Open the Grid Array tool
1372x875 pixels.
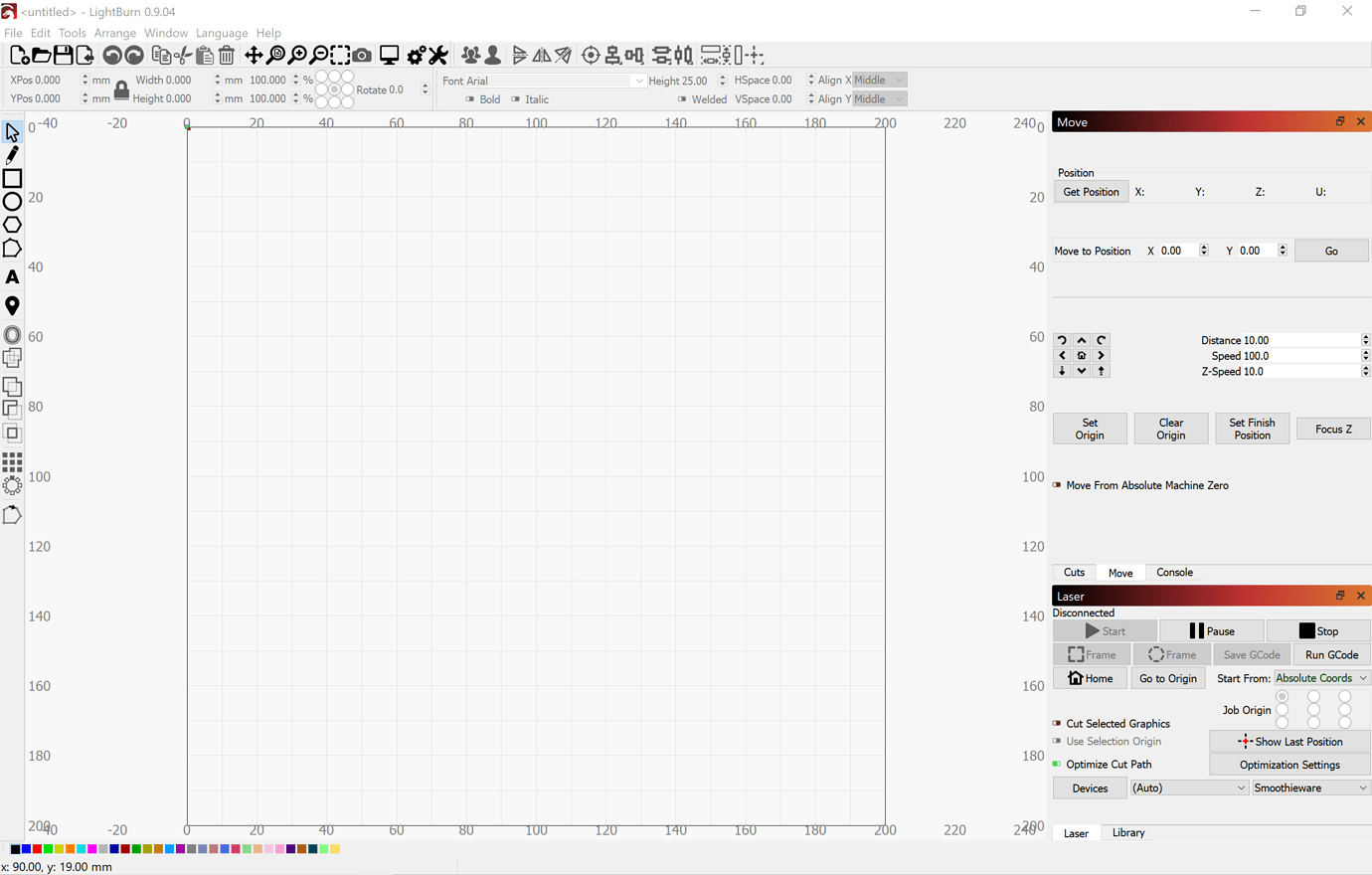12,462
